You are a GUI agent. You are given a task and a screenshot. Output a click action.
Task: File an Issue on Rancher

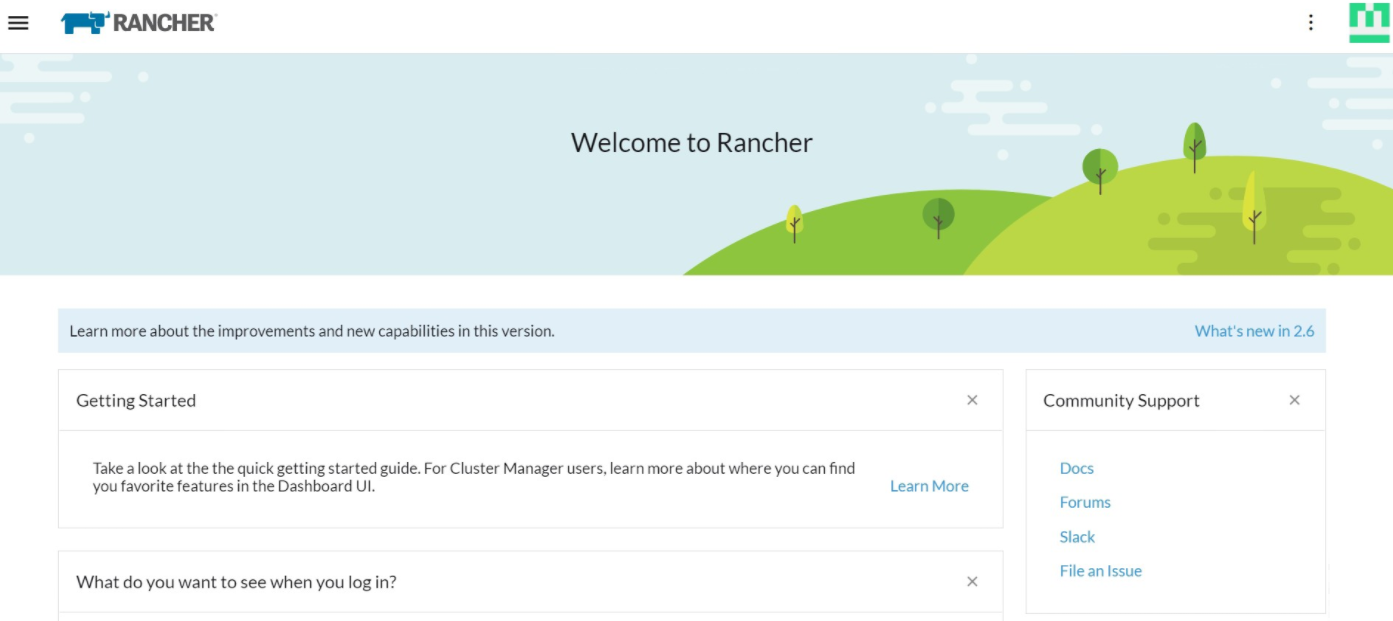tap(1100, 570)
